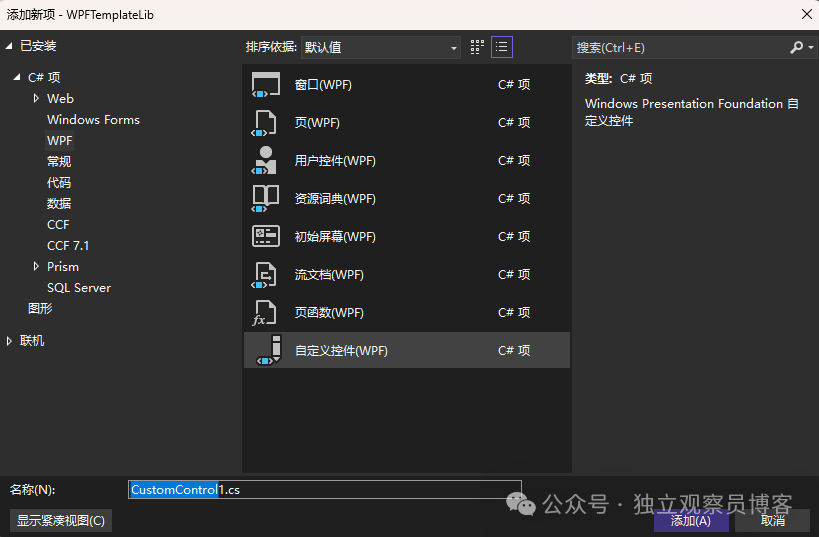The image size is (819, 537).
Task: Click C# 项 type in 窗口(WPF) row
Action: pos(514,85)
